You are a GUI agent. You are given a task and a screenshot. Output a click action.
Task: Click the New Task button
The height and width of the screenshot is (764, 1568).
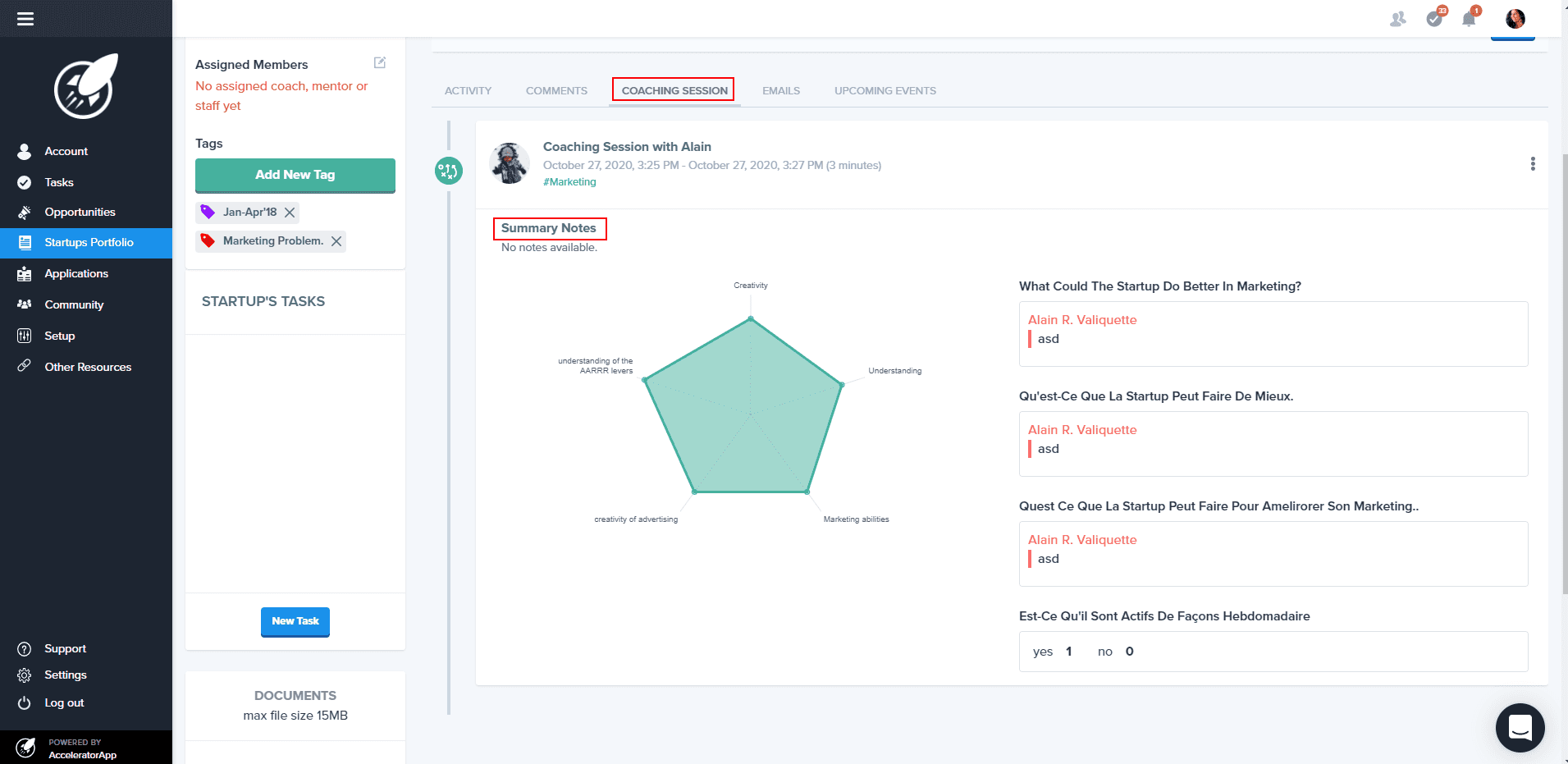295,622
